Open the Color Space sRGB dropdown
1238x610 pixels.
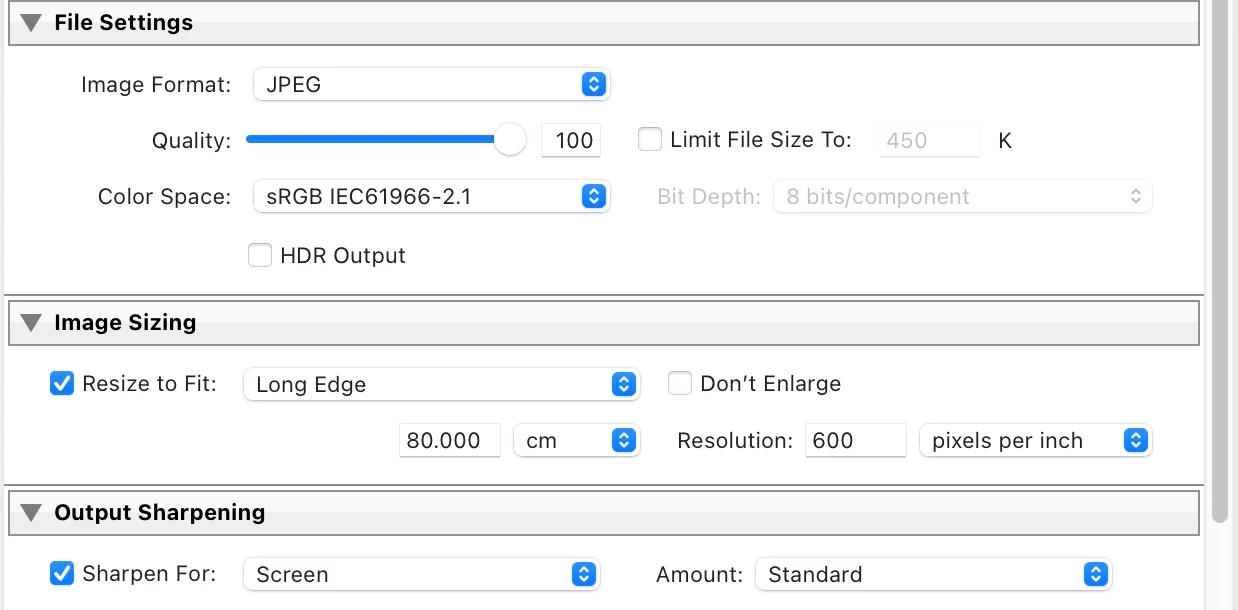pos(431,197)
